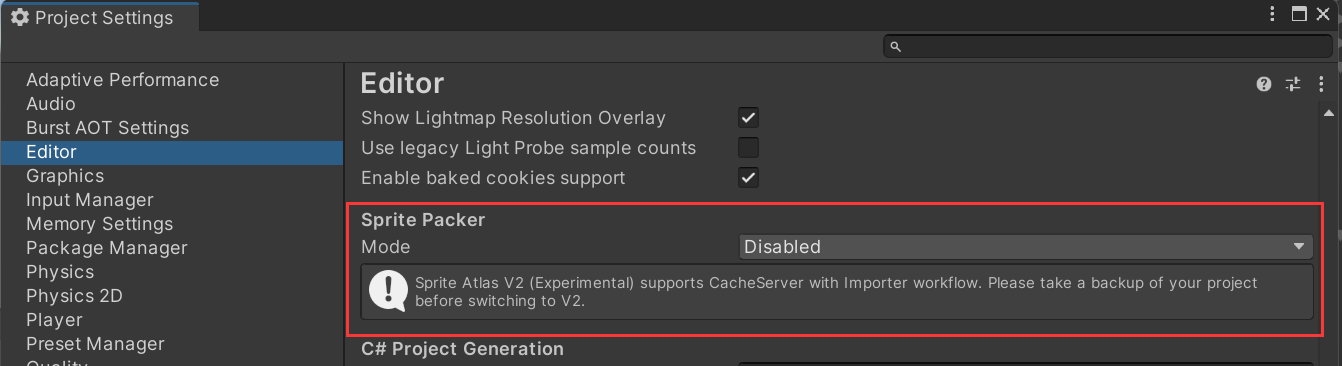This screenshot has width=1342, height=366.
Task: Open the Input Manager category
Action: [x=90, y=200]
